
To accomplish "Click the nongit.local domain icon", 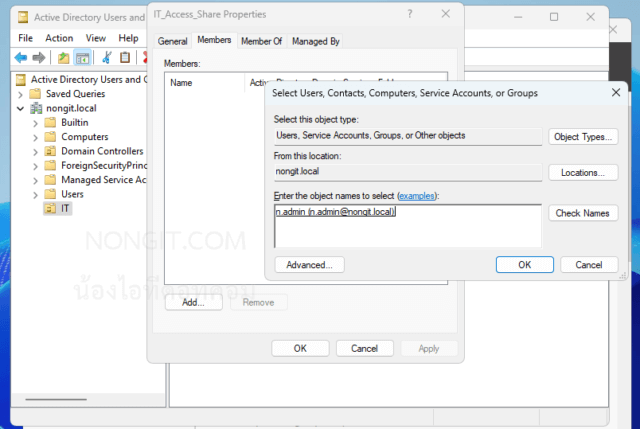I will pos(36,108).
